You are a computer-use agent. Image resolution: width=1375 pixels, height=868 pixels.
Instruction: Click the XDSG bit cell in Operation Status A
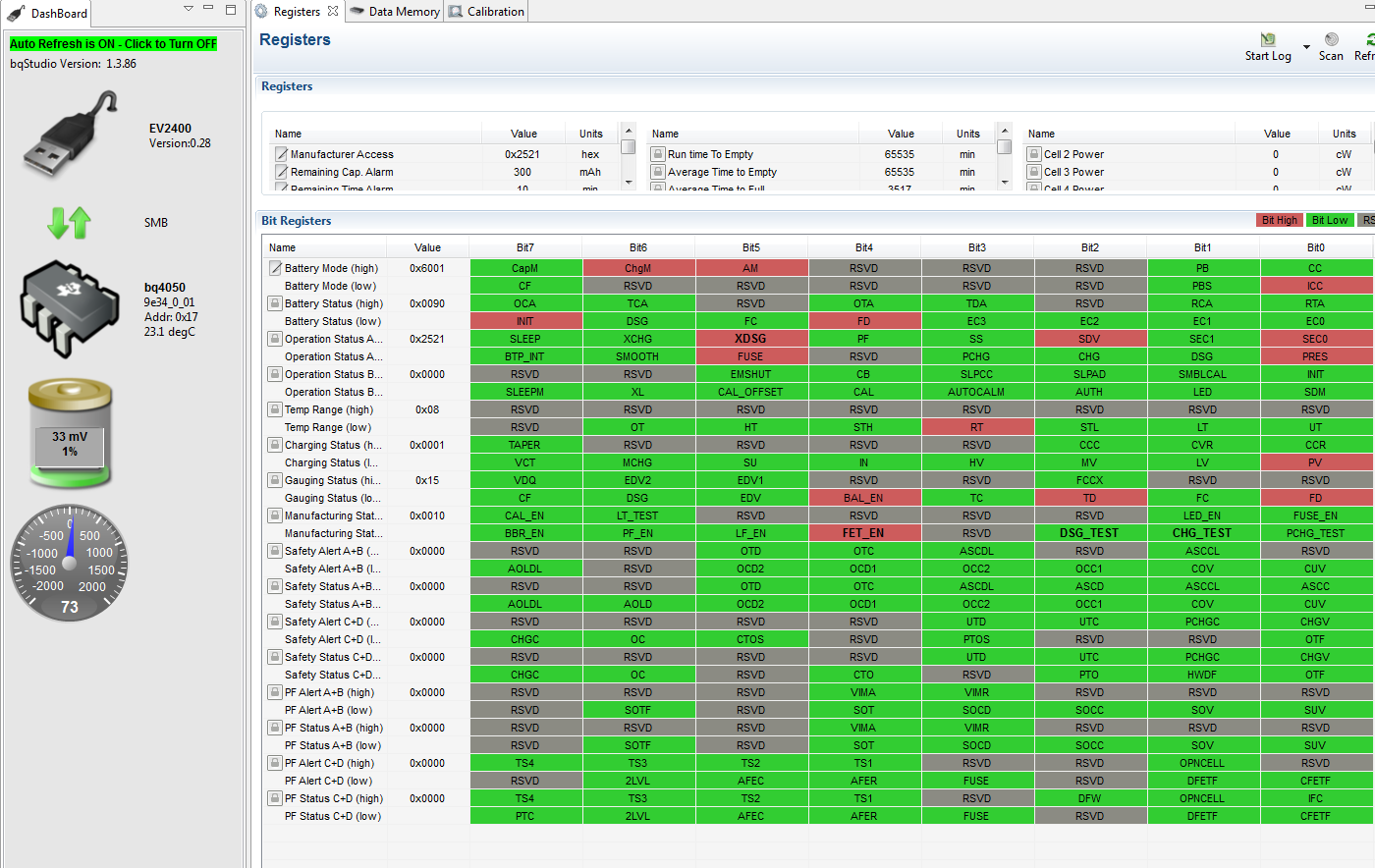(751, 339)
